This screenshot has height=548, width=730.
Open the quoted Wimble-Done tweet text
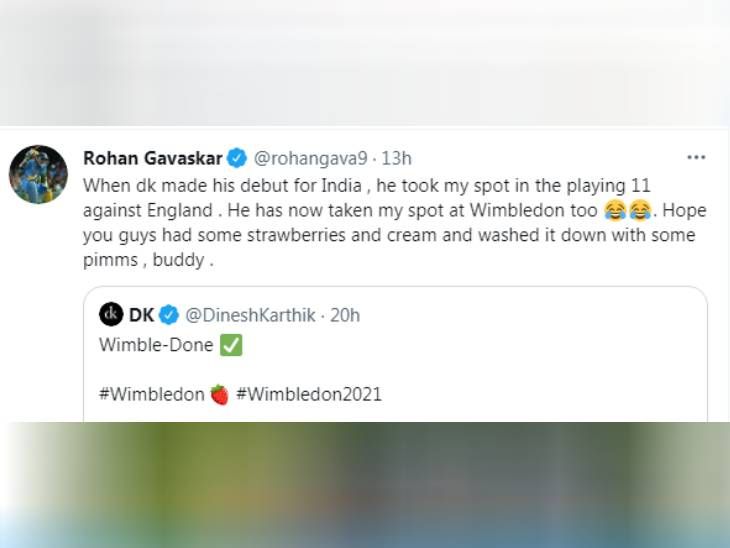tap(156, 345)
